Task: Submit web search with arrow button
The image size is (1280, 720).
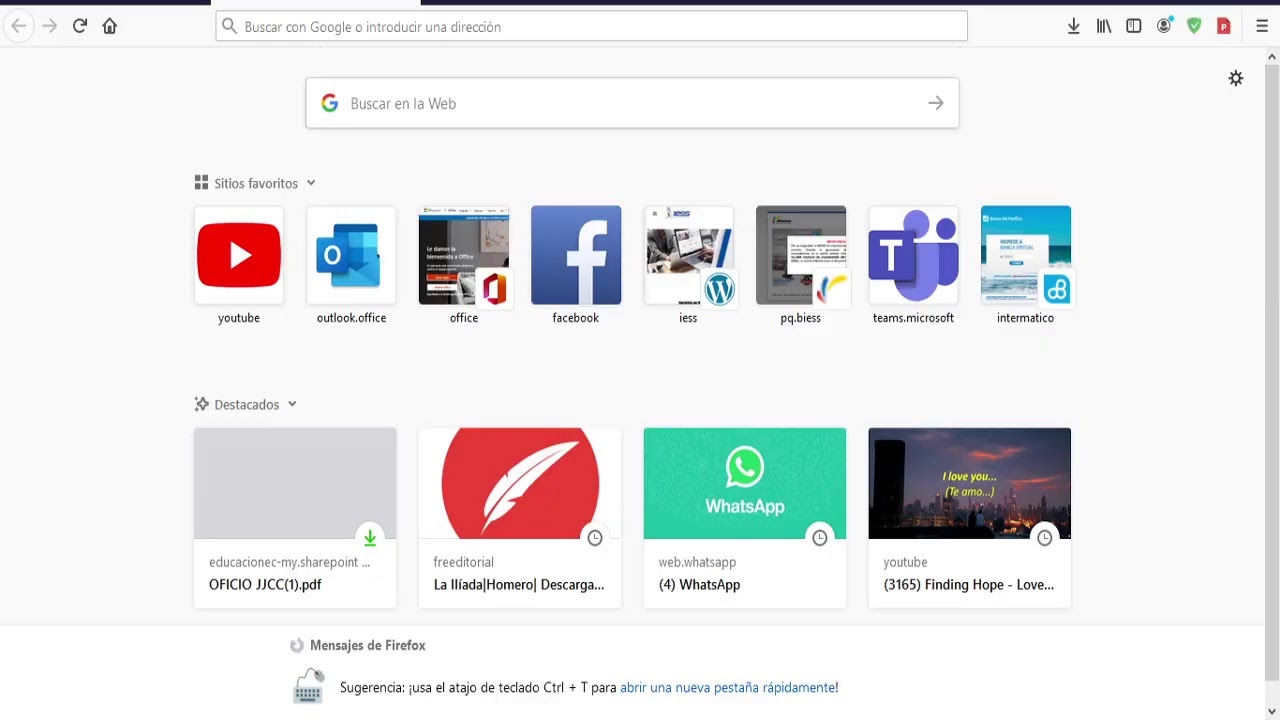Action: pyautogui.click(x=936, y=103)
